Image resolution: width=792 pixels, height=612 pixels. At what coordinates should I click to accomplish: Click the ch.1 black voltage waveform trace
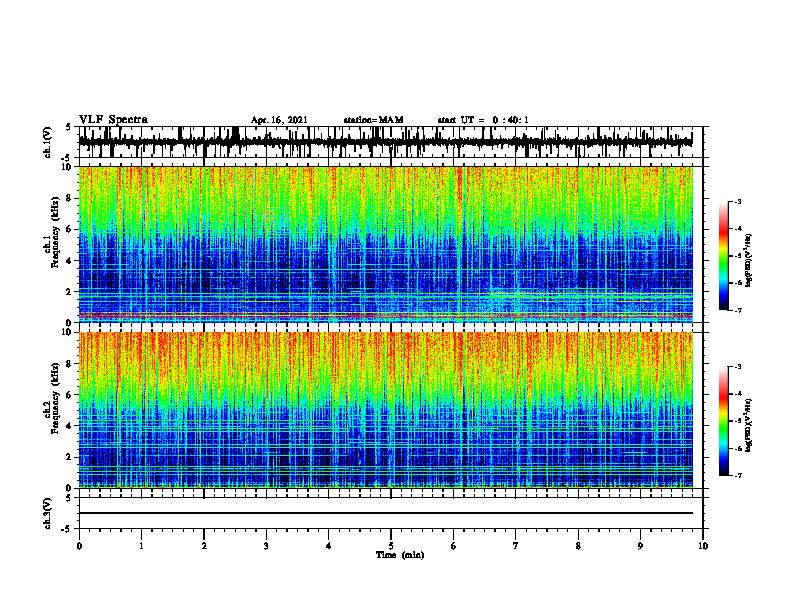(385, 142)
